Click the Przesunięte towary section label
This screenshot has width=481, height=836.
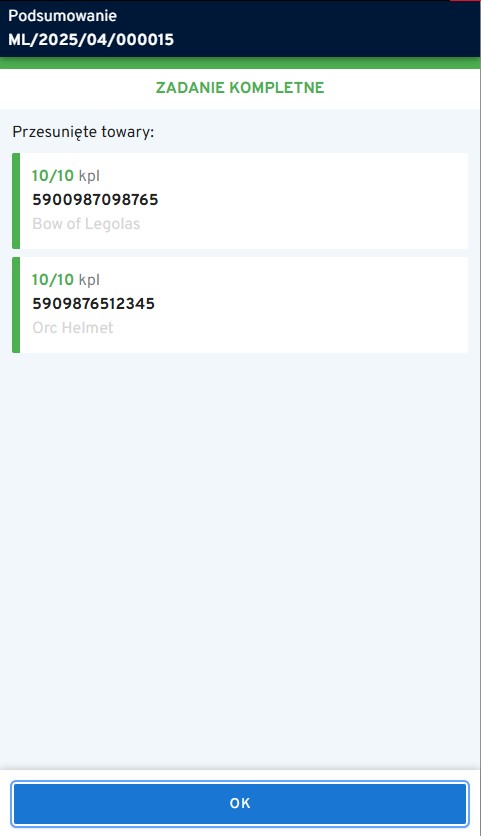pyautogui.click(x=83, y=132)
